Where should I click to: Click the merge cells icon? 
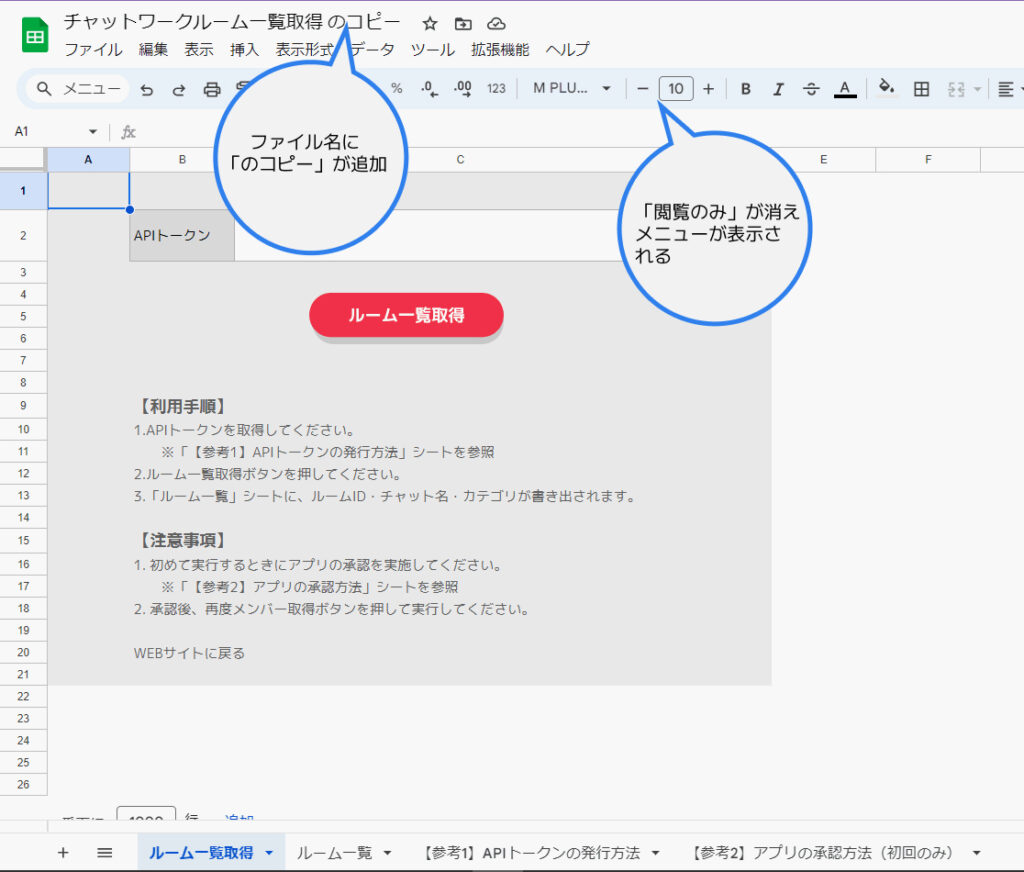point(956,89)
